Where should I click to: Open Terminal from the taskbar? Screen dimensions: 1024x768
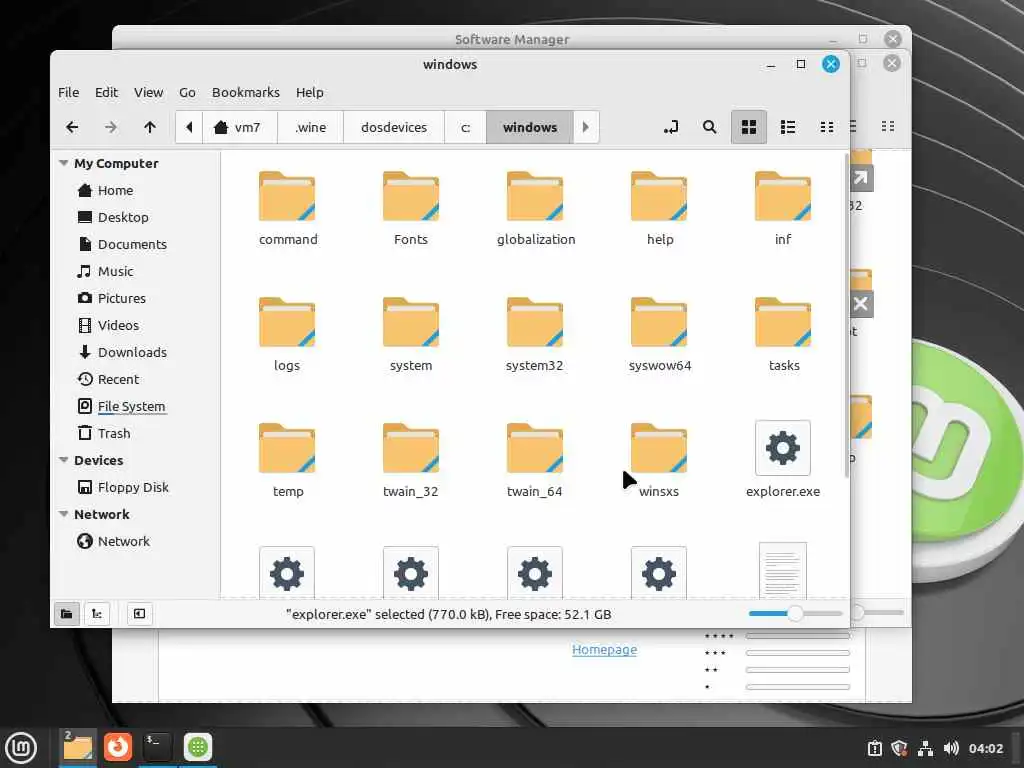tap(157, 747)
